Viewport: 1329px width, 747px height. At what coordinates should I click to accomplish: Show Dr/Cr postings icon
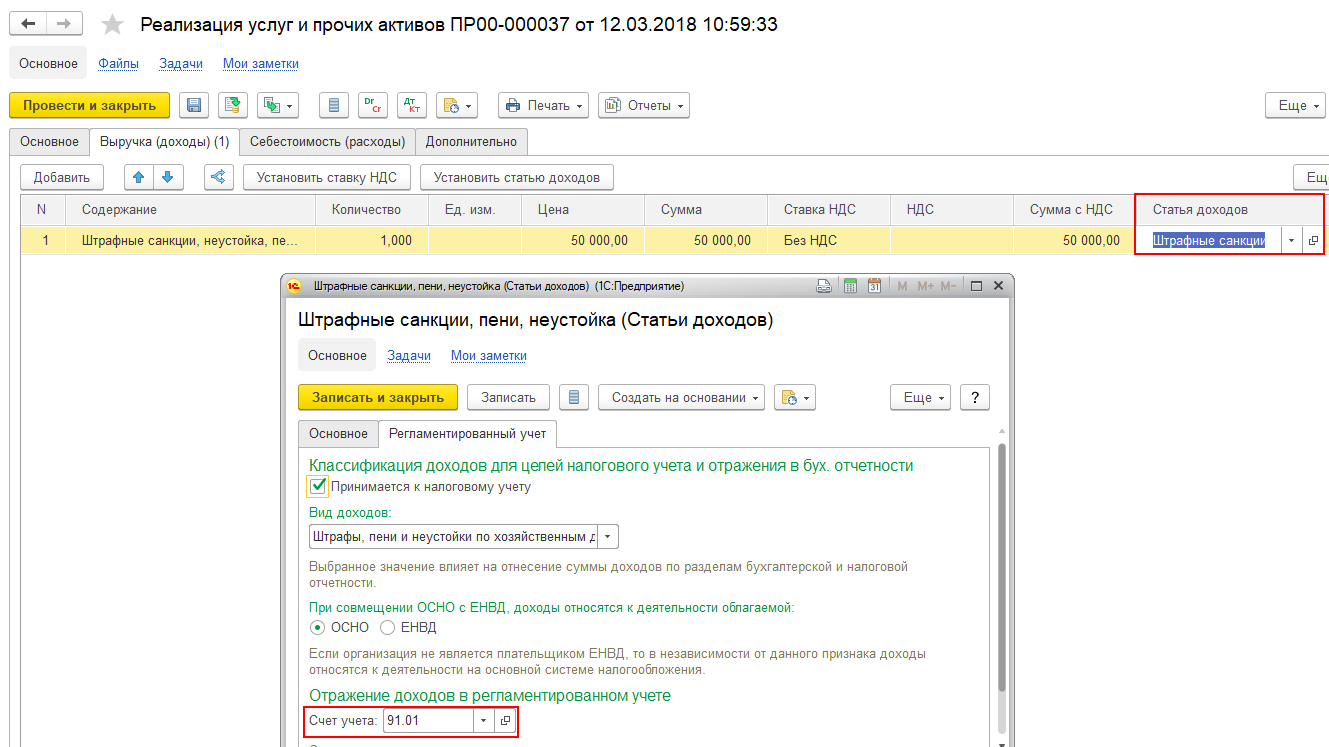point(373,105)
